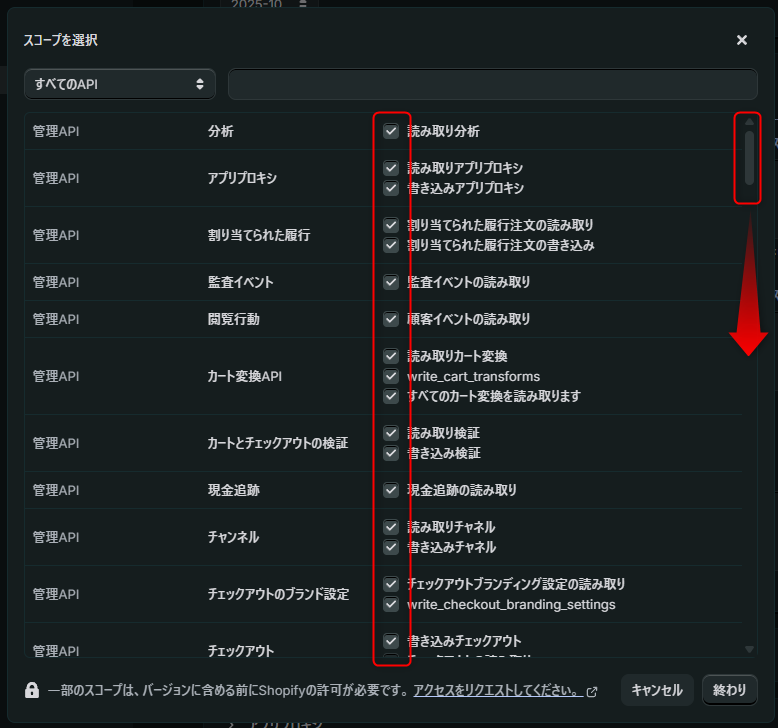Toggle 書き込みチェックアウト checkbox
This screenshot has width=778, height=728.
[x=391, y=641]
